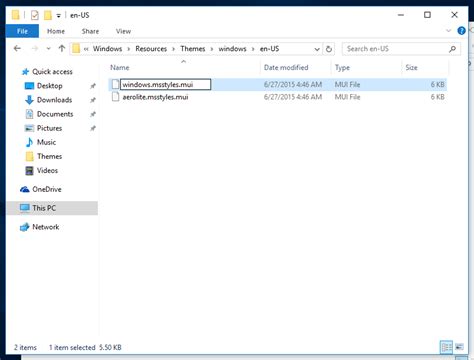Screen dimensions: 474x360
Task: Click the windows.msstyles.mui rename text box
Action: (166, 84)
